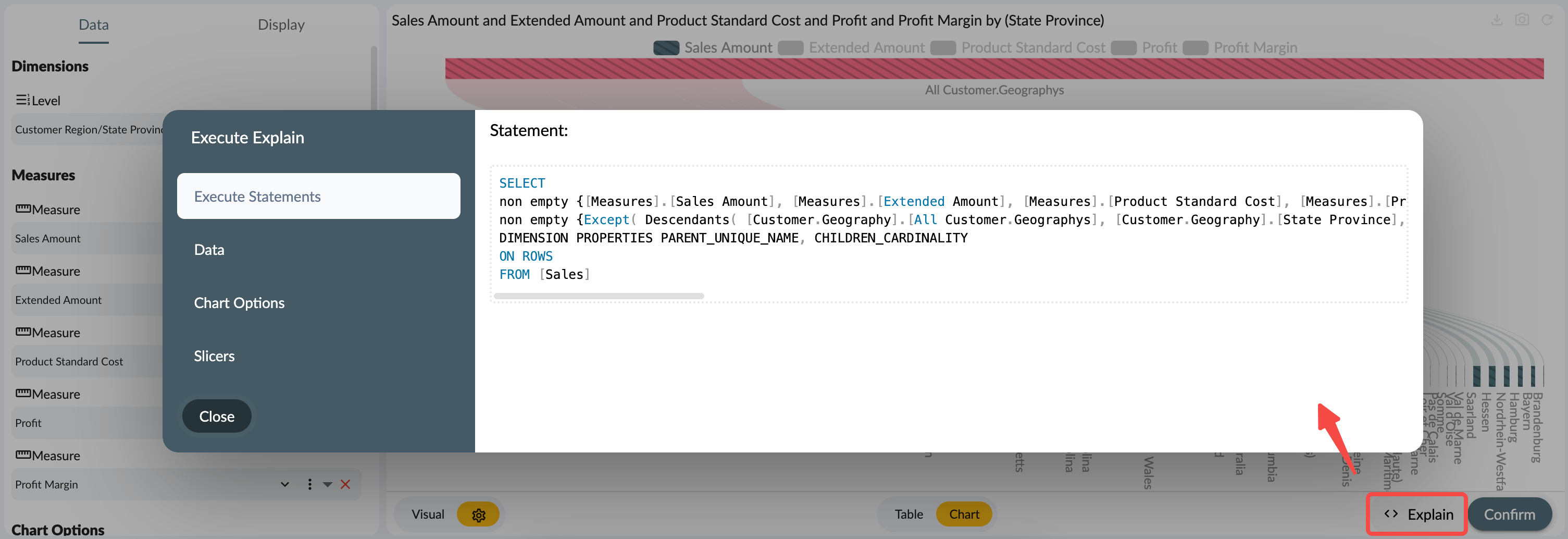Switch to the Data tab
The height and width of the screenshot is (539, 1568).
click(94, 25)
